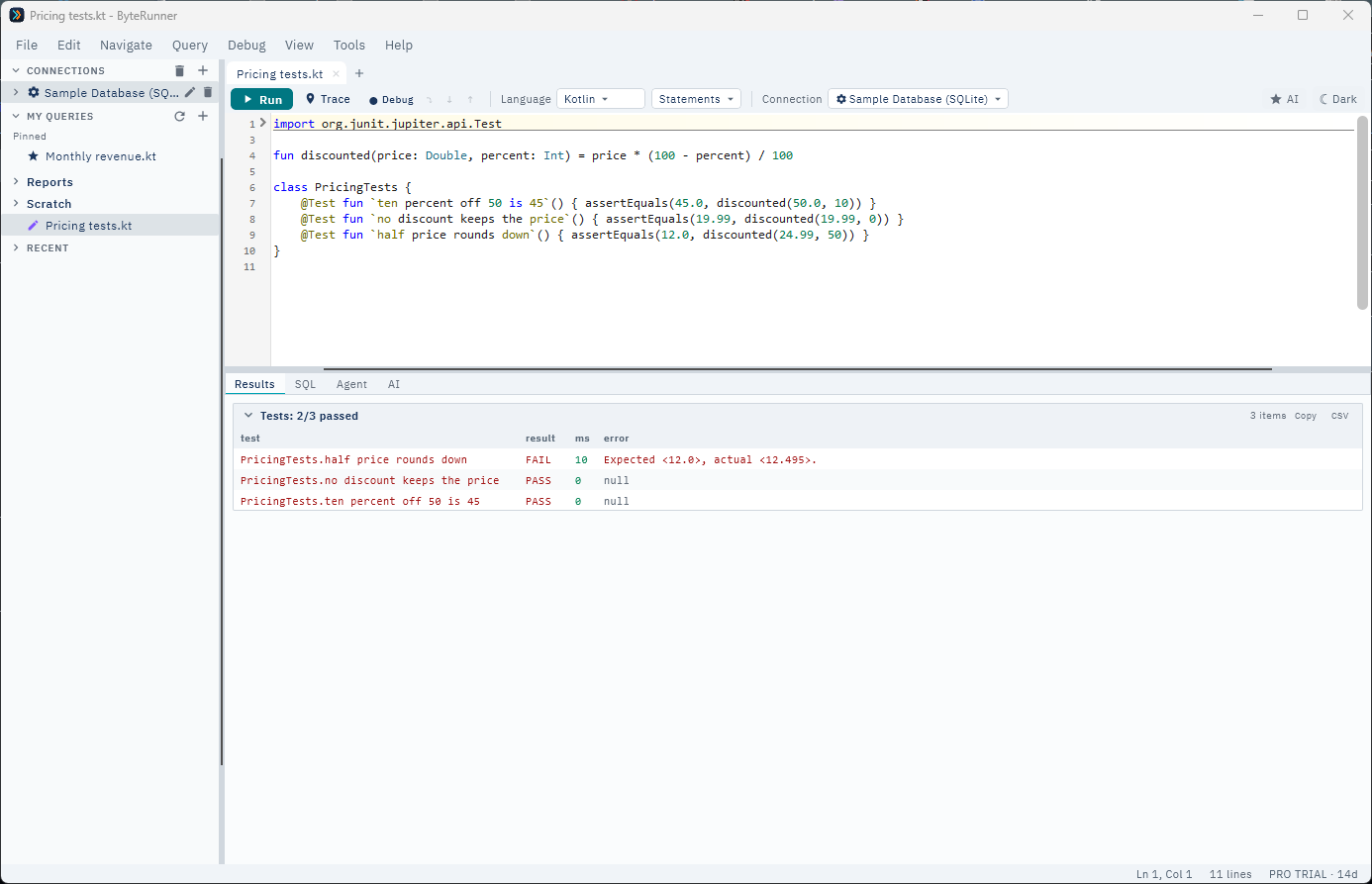Refresh the My Queries list

(179, 116)
